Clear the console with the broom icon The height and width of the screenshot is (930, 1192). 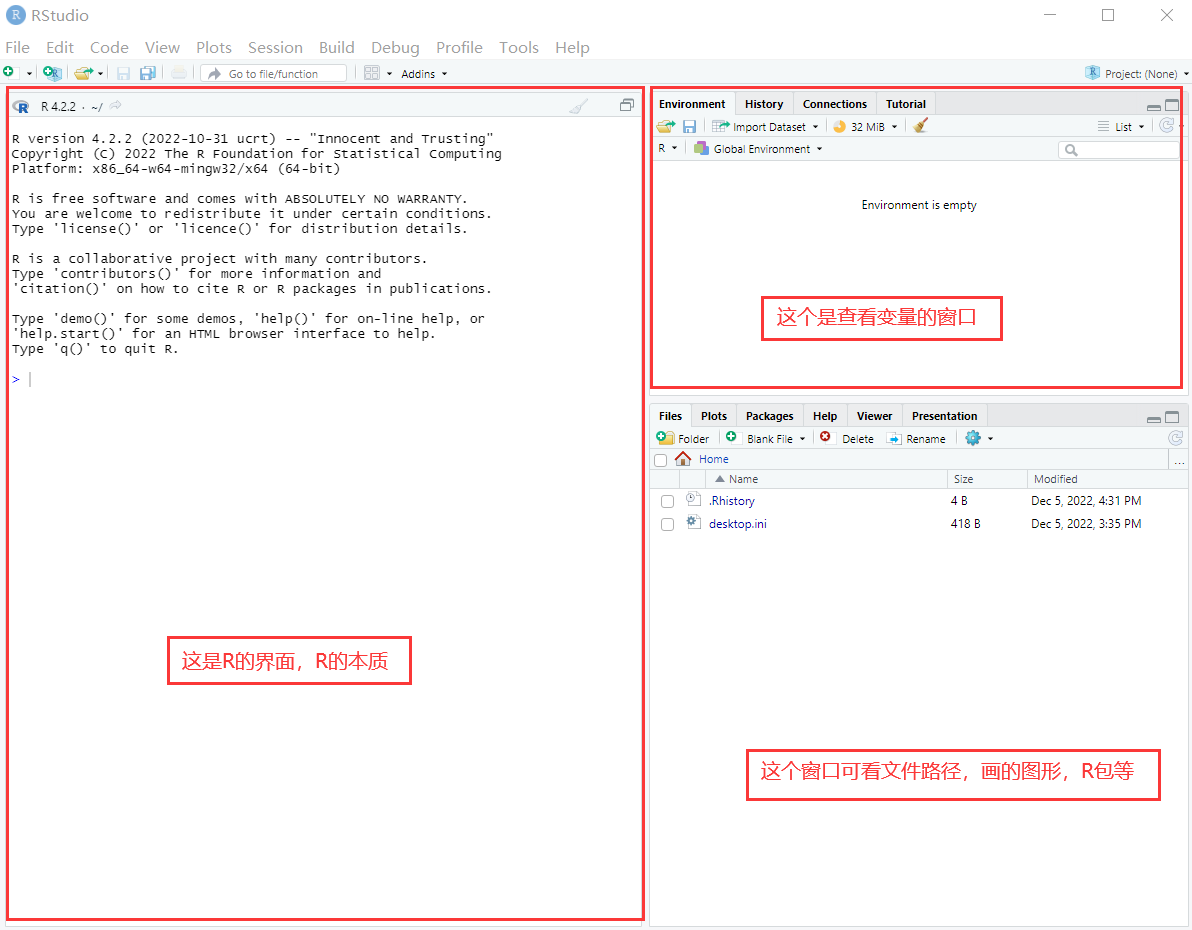(x=579, y=106)
